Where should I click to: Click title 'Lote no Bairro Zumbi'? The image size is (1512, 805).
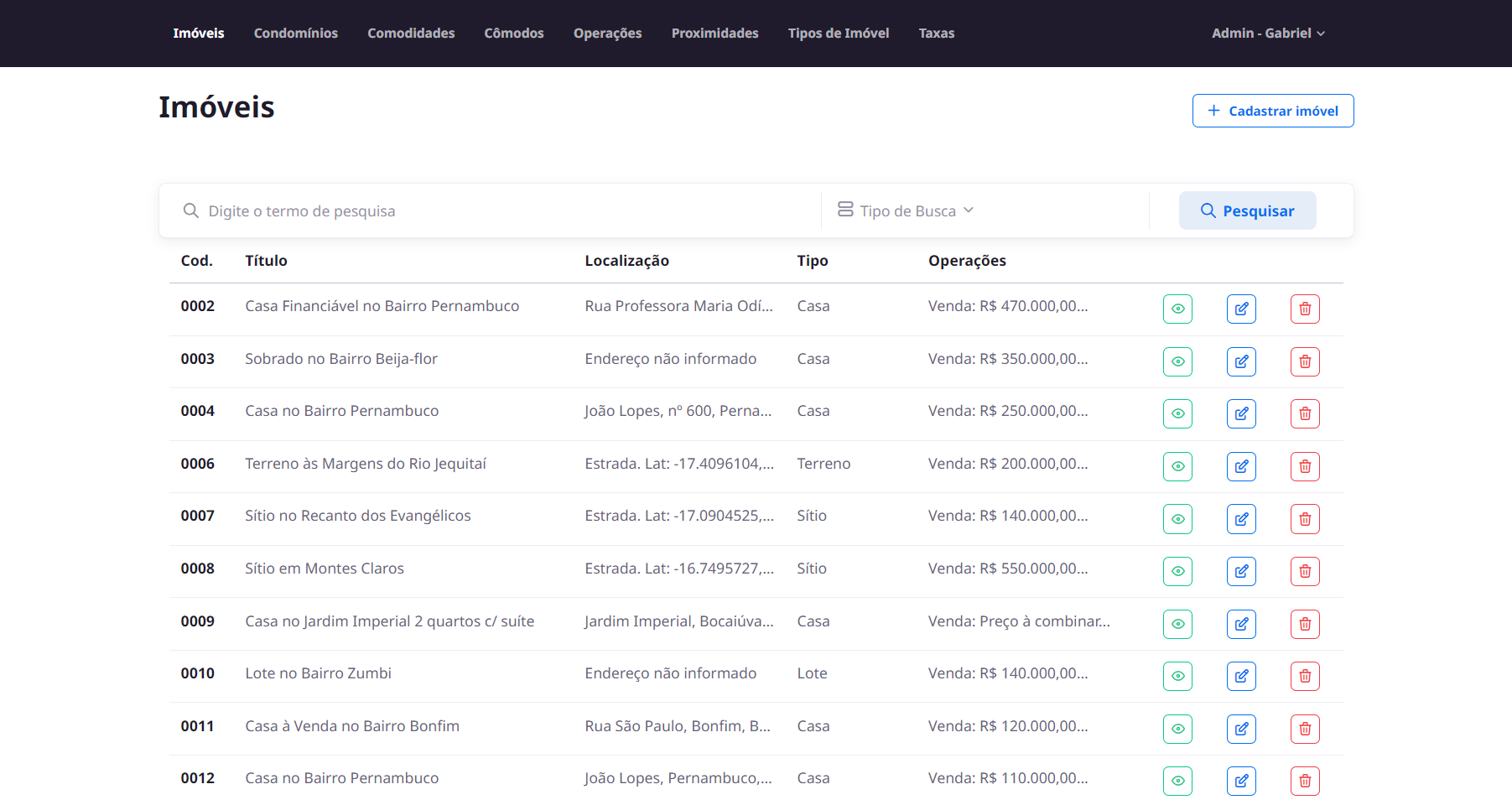click(x=318, y=673)
